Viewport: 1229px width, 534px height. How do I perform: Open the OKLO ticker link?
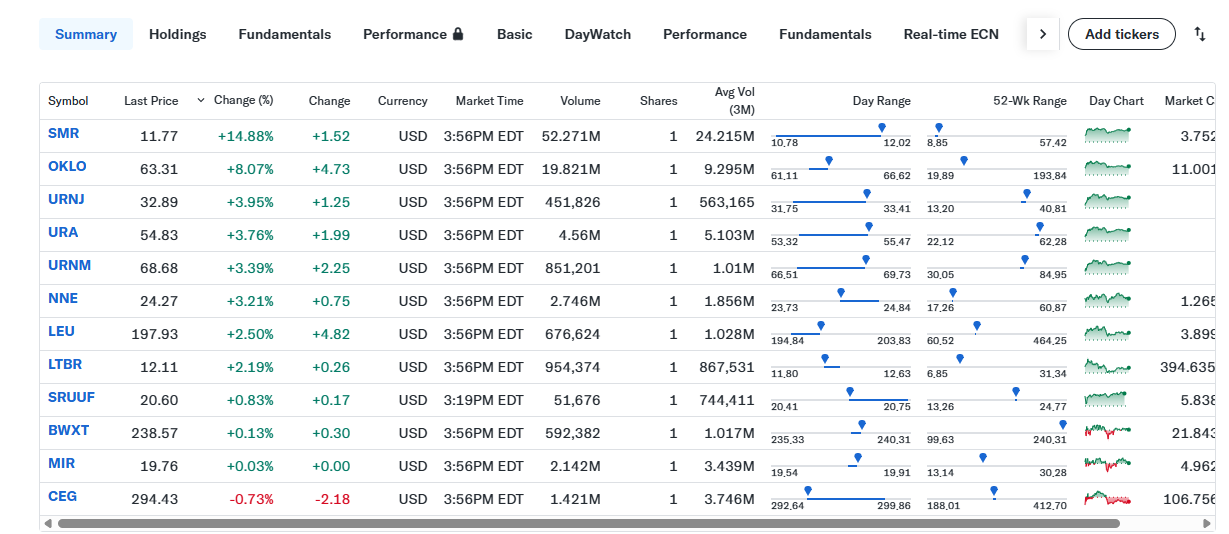pyautogui.click(x=67, y=167)
